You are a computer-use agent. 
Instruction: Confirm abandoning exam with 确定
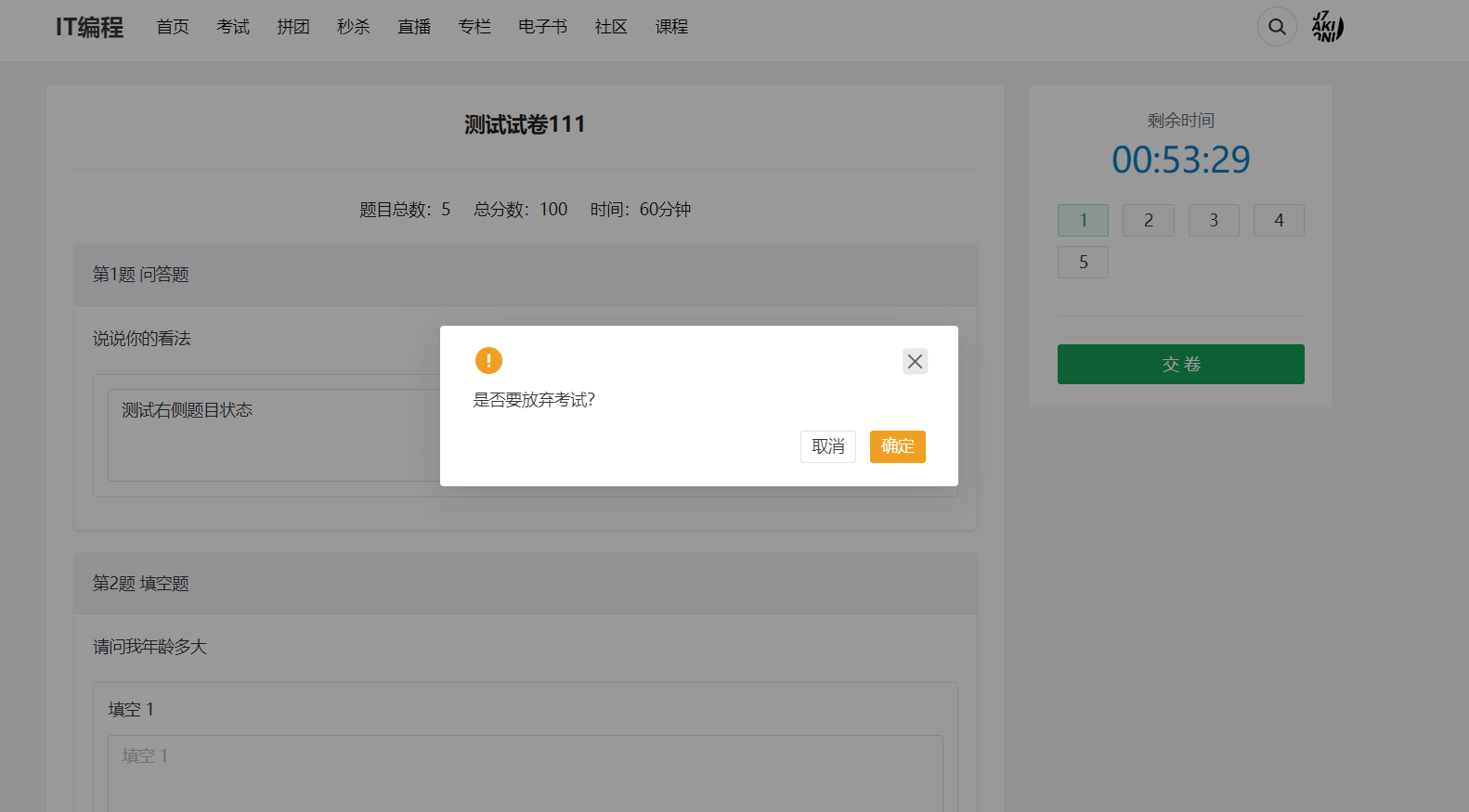point(898,446)
